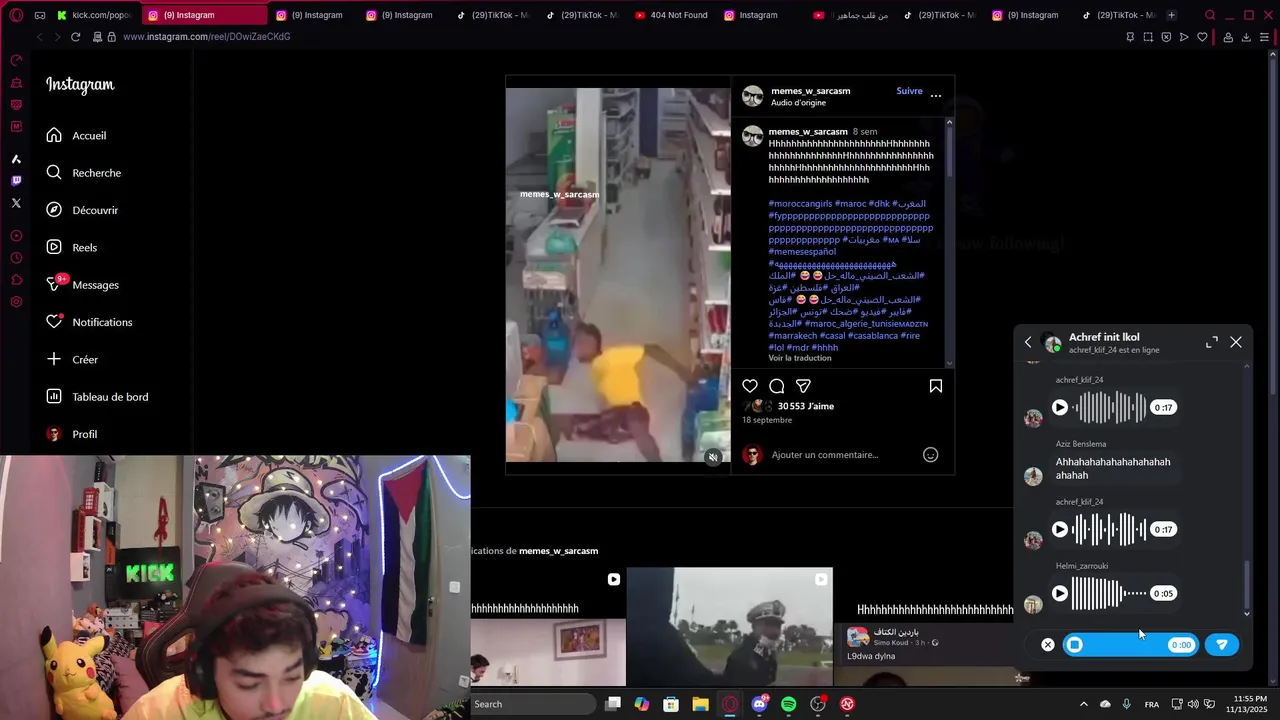Switch to Arabic-titled YouTube tab
This screenshot has width=1280, height=720.
pos(851,15)
